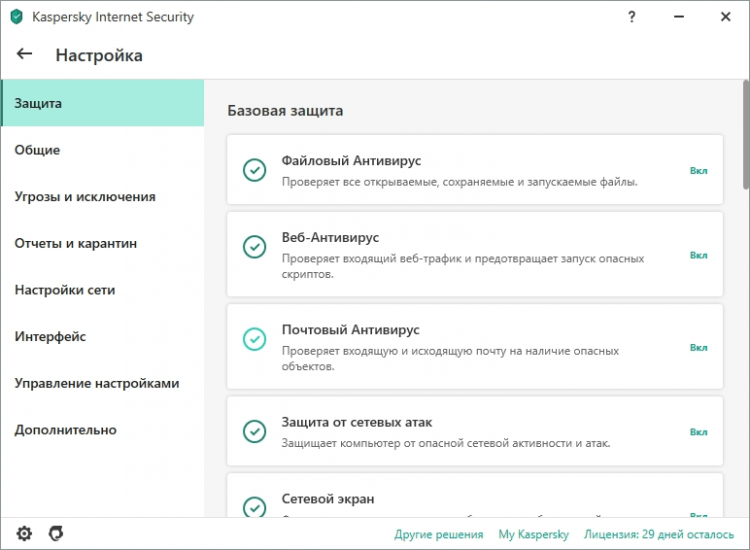
Task: Toggle Почтовый Антивирус Вкл switch
Action: (698, 347)
